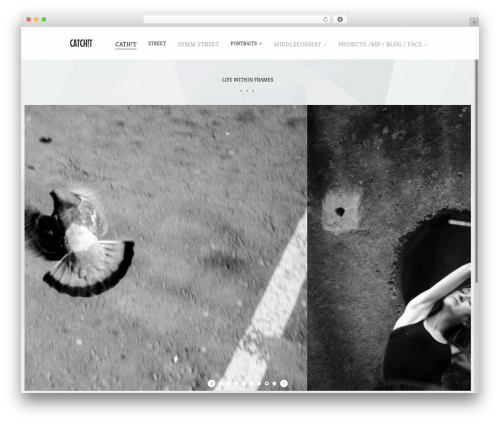The width and height of the screenshot is (500, 423).
Task: Maximize the window with green button
Action: (x=44, y=19)
